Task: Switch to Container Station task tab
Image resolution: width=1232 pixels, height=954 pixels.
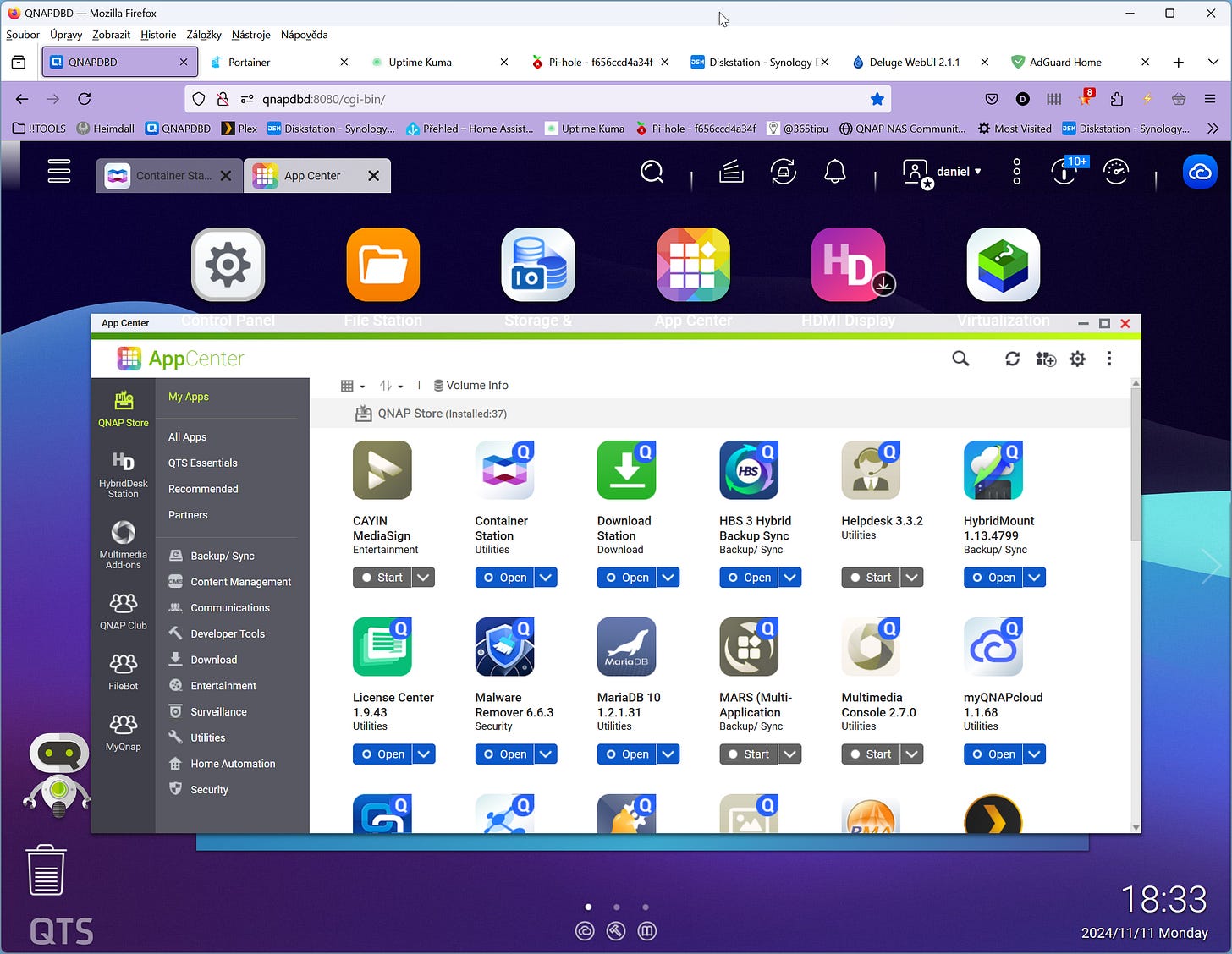Action: click(168, 176)
